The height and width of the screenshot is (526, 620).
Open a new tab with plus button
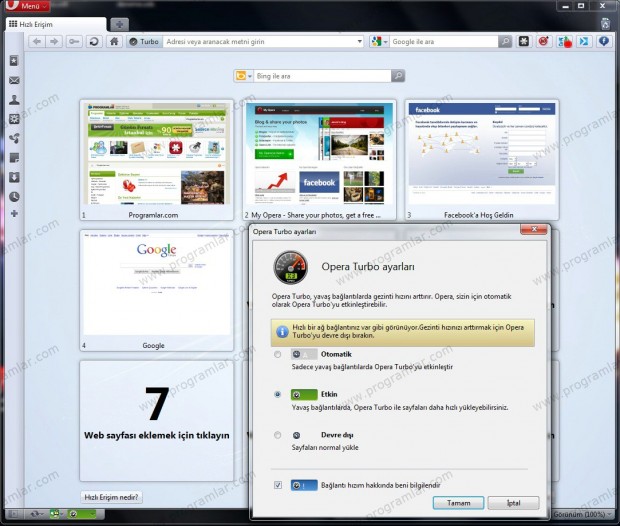coord(119,25)
